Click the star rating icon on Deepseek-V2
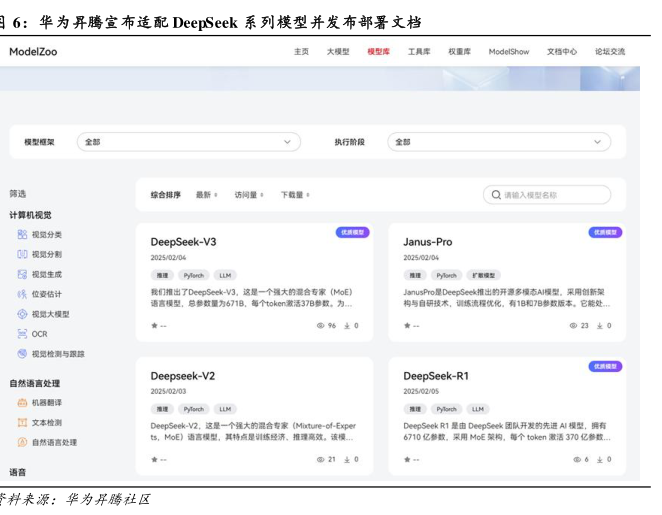662x515 pixels. coord(155,459)
